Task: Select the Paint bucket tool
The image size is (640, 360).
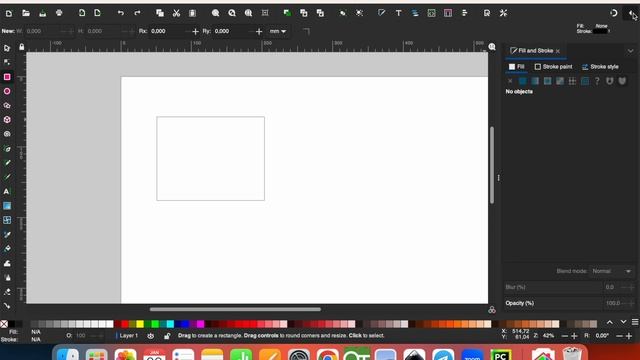Action: [x=7, y=249]
